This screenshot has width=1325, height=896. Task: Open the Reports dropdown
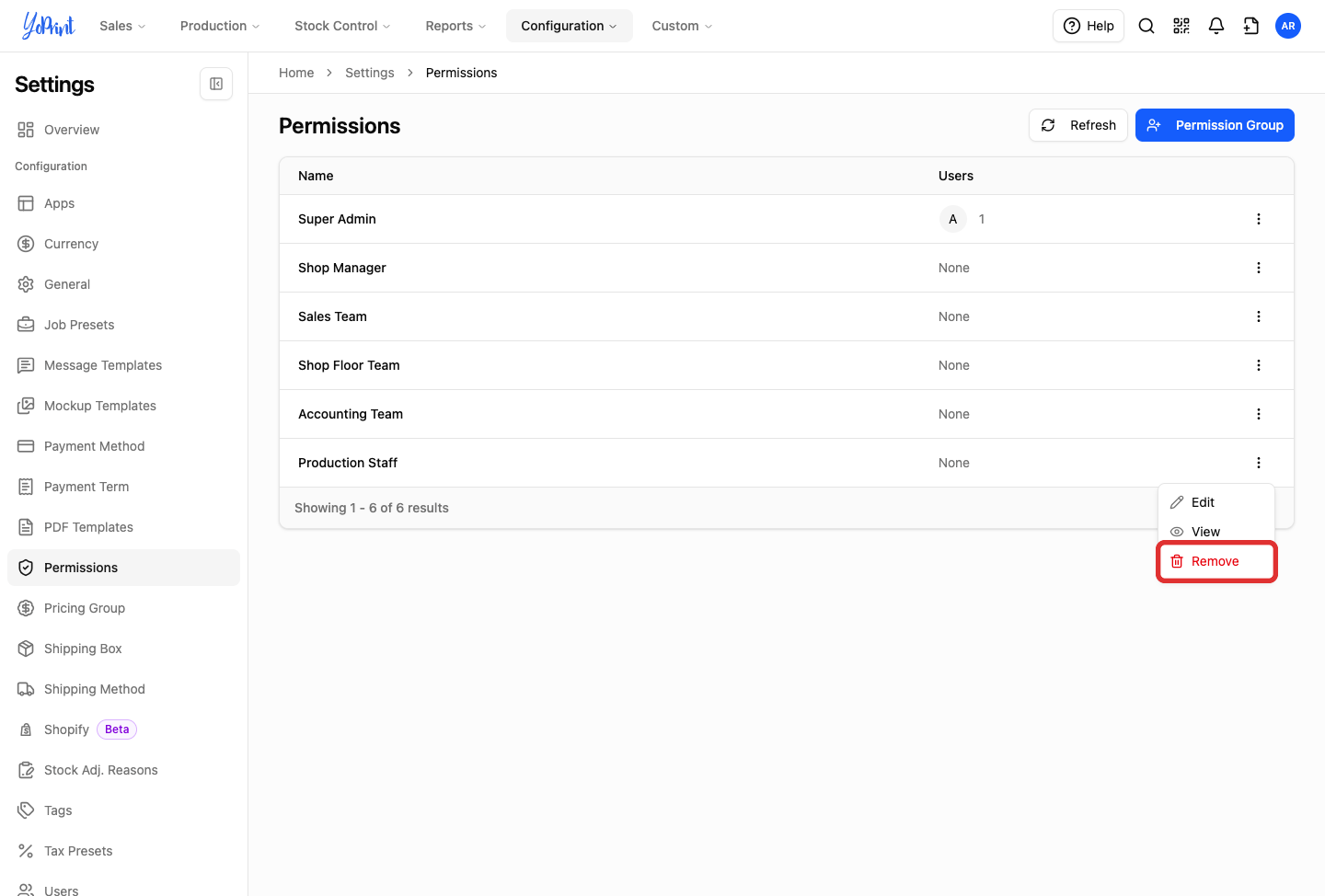click(x=455, y=26)
